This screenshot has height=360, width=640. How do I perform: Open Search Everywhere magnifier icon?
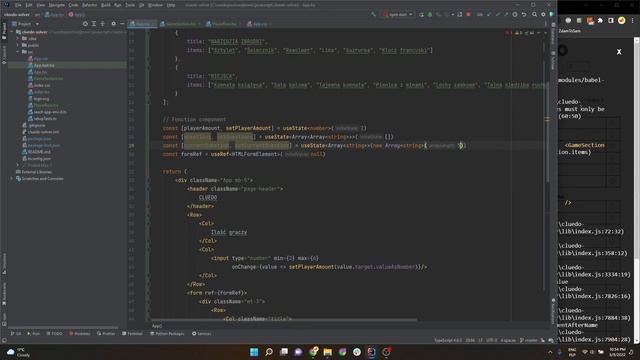pos(534,14)
